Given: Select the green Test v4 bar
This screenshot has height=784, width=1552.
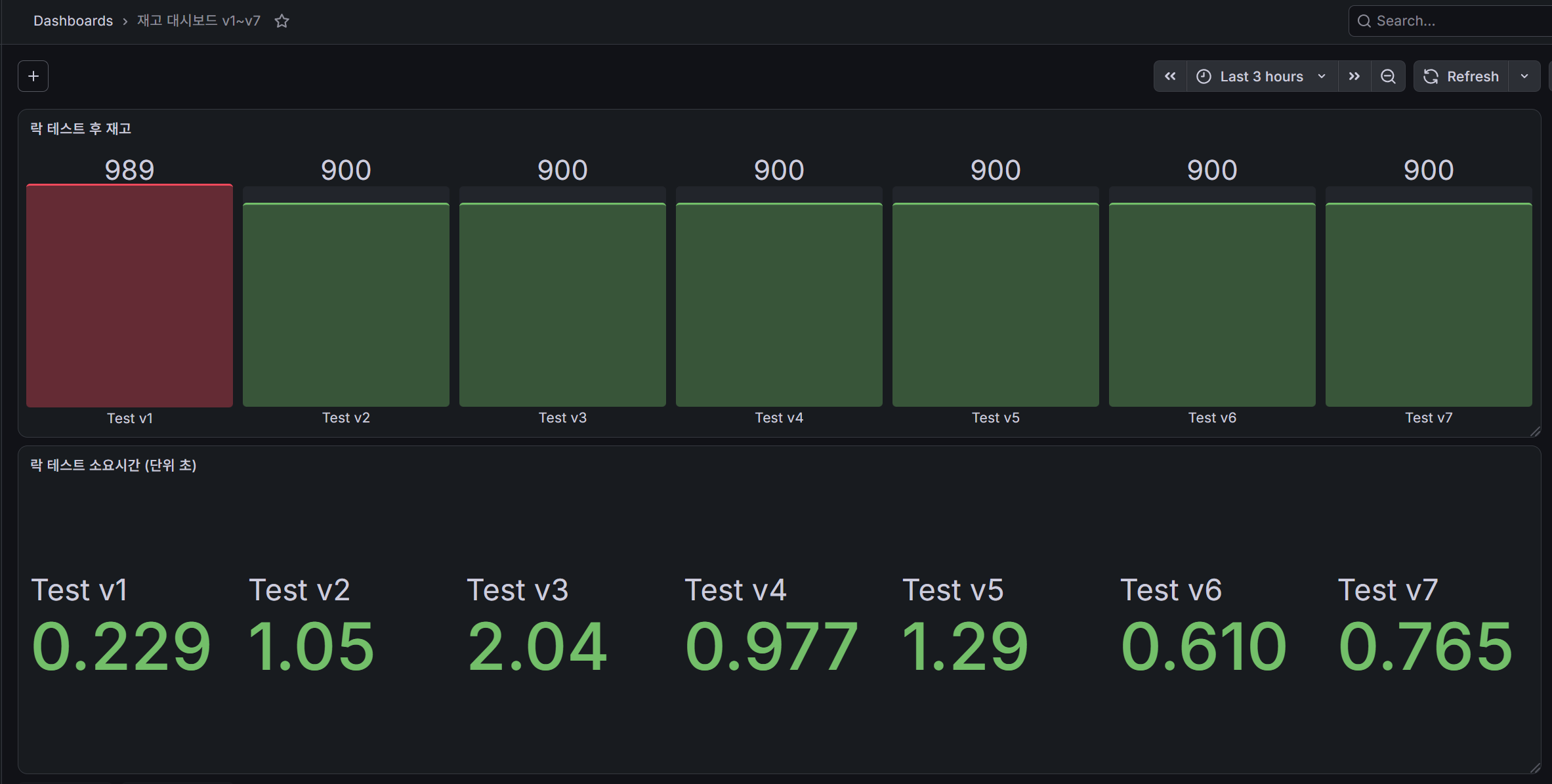Looking at the screenshot, I should point(779,305).
